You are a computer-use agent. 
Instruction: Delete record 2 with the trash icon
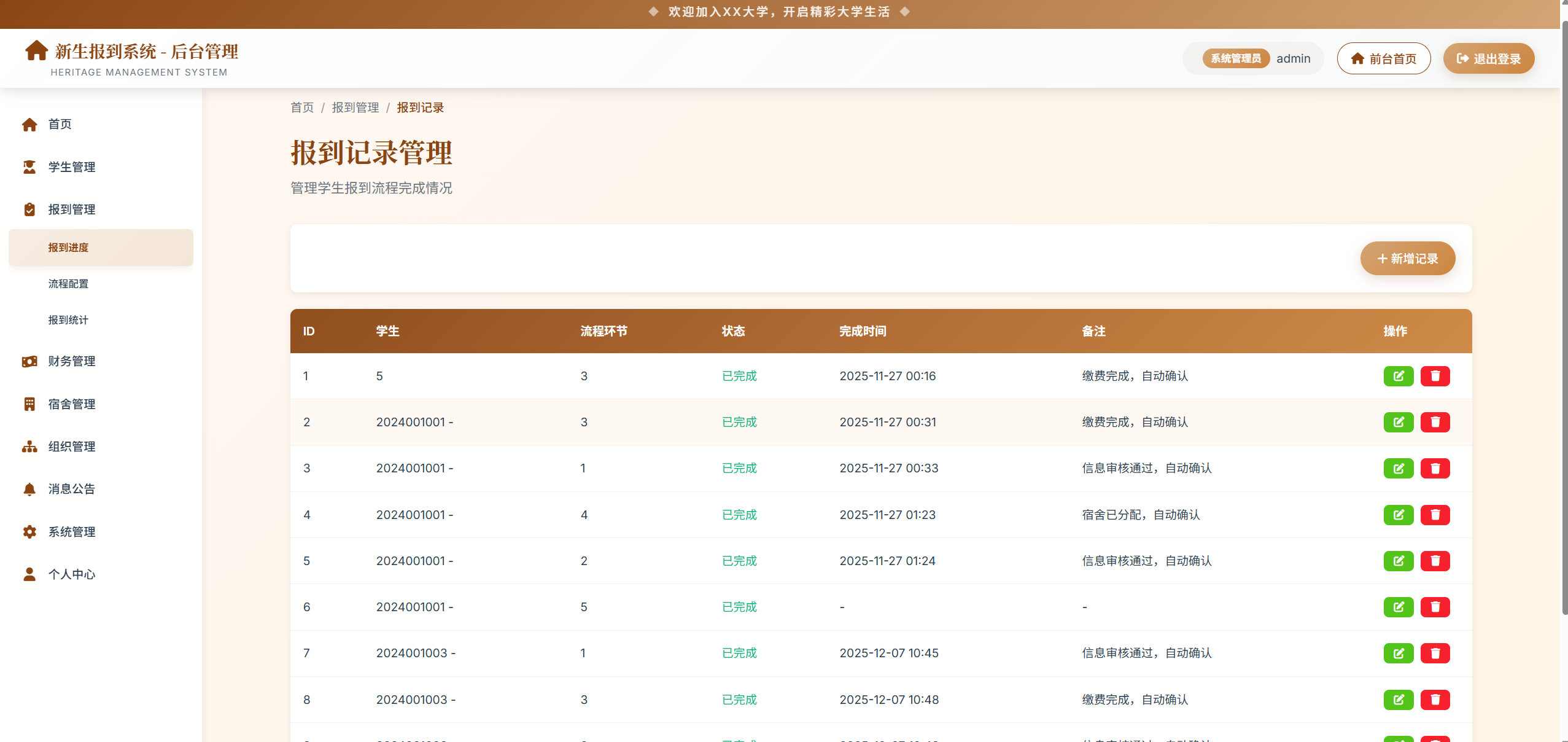1435,422
